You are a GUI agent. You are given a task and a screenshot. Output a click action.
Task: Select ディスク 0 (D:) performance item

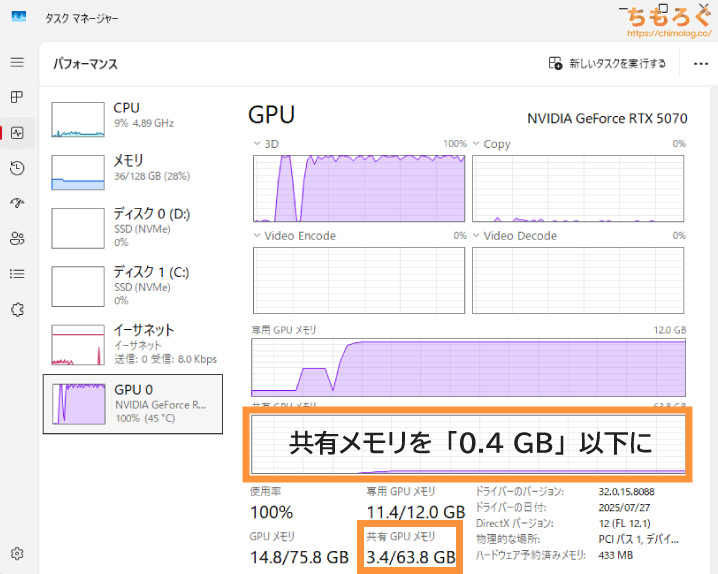[x=132, y=227]
